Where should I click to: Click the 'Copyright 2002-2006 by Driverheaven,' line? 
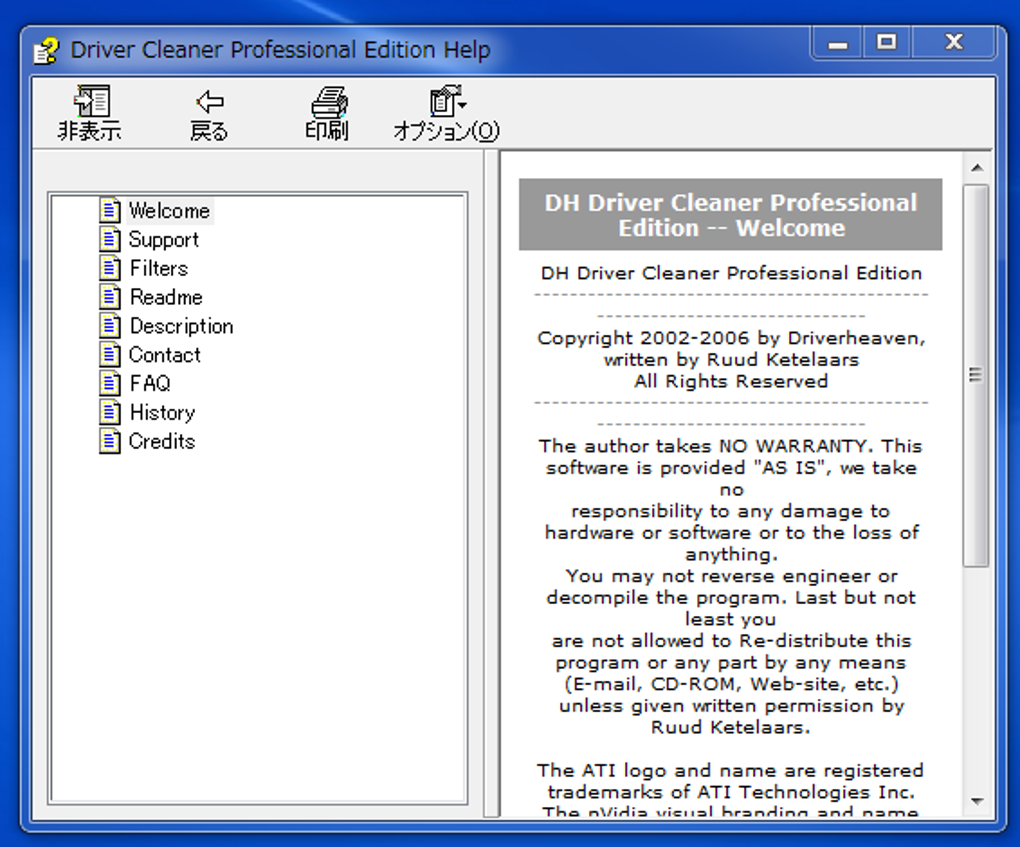(x=731, y=338)
